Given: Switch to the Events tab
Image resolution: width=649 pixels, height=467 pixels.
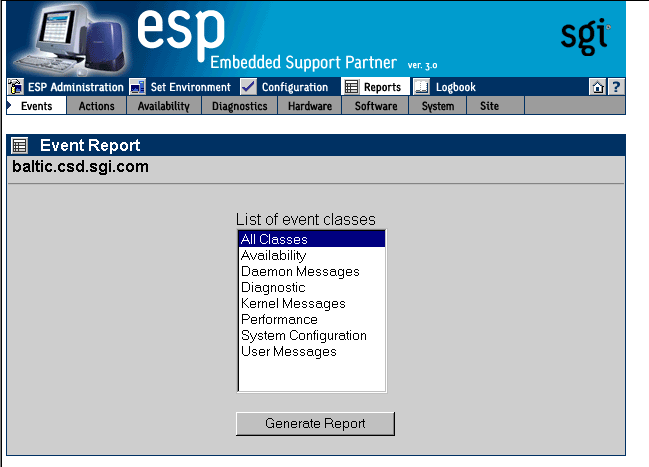Looking at the screenshot, I should tap(36, 106).
